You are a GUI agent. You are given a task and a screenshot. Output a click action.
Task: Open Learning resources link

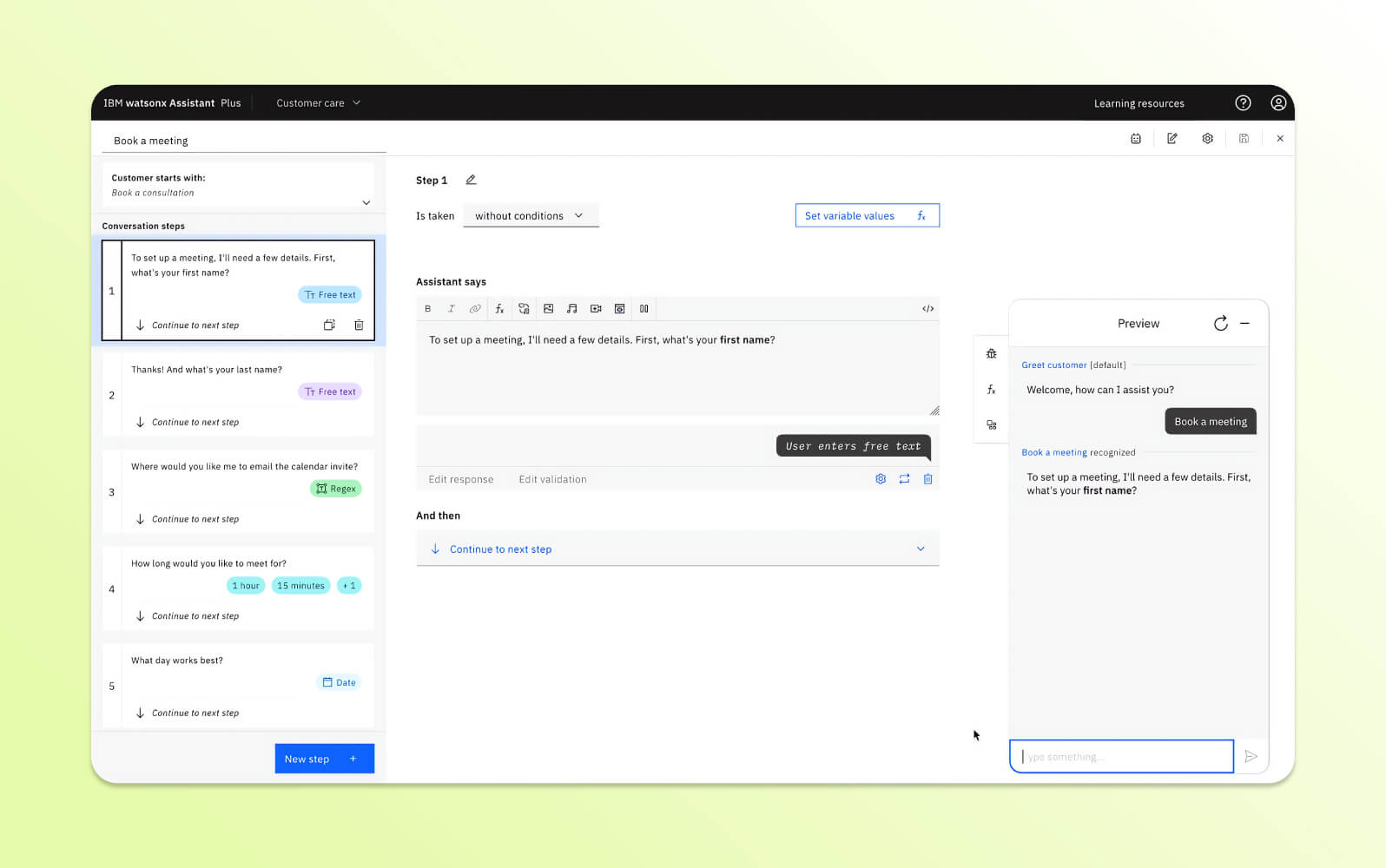click(1138, 103)
